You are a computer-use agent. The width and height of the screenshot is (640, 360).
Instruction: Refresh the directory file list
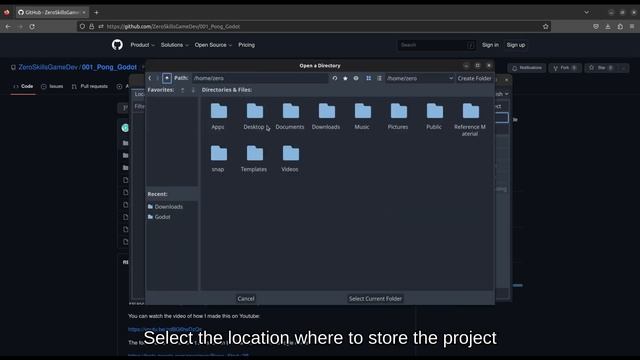pos(335,78)
